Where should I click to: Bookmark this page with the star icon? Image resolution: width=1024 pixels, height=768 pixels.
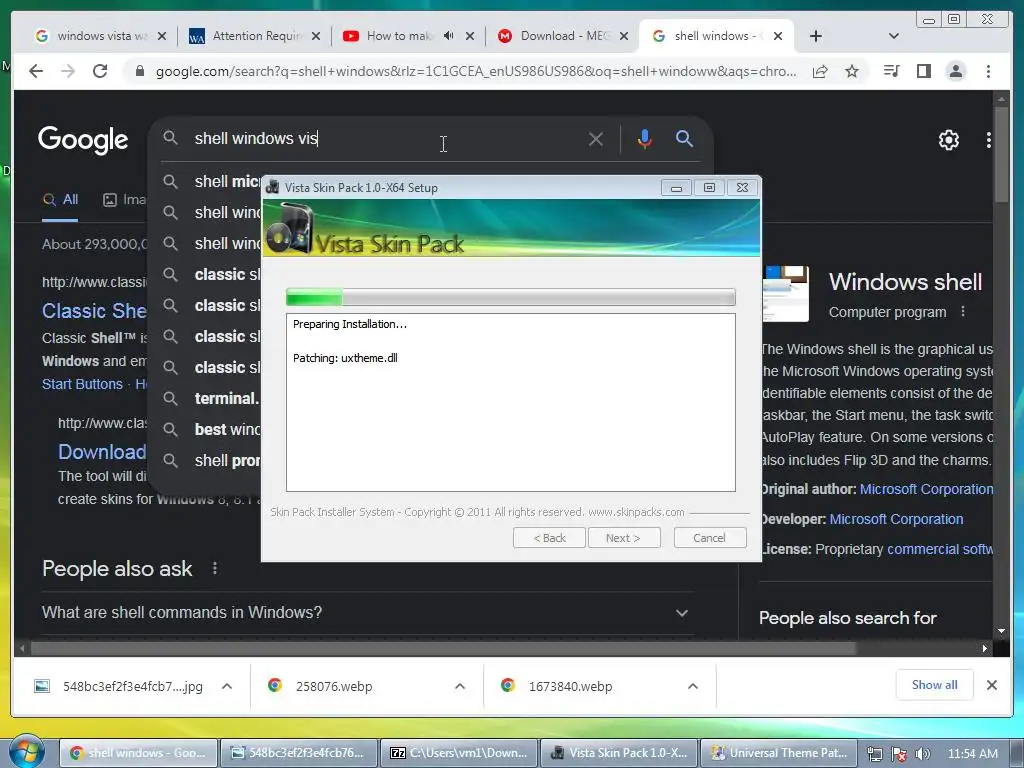852,71
